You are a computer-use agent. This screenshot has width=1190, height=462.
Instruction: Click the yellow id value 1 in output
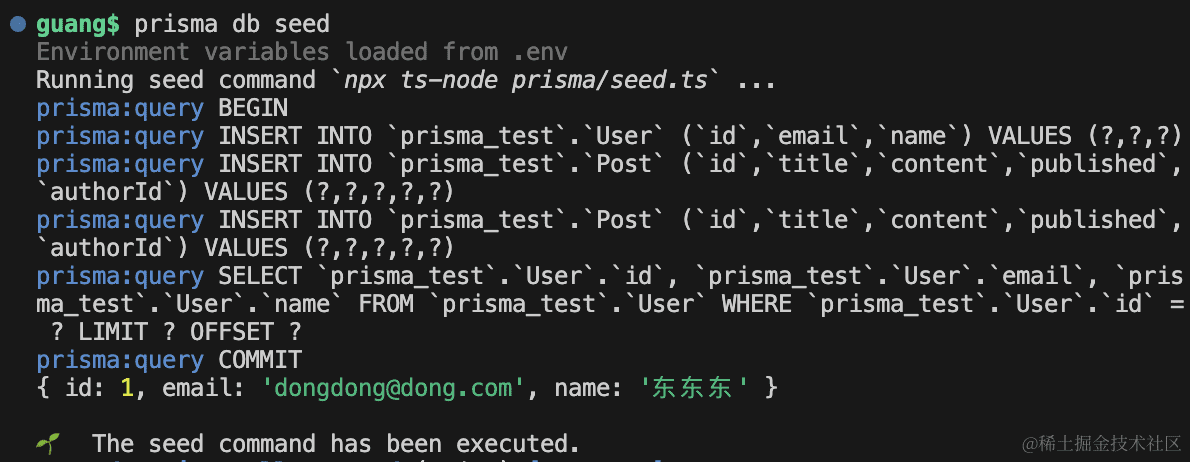(128, 388)
